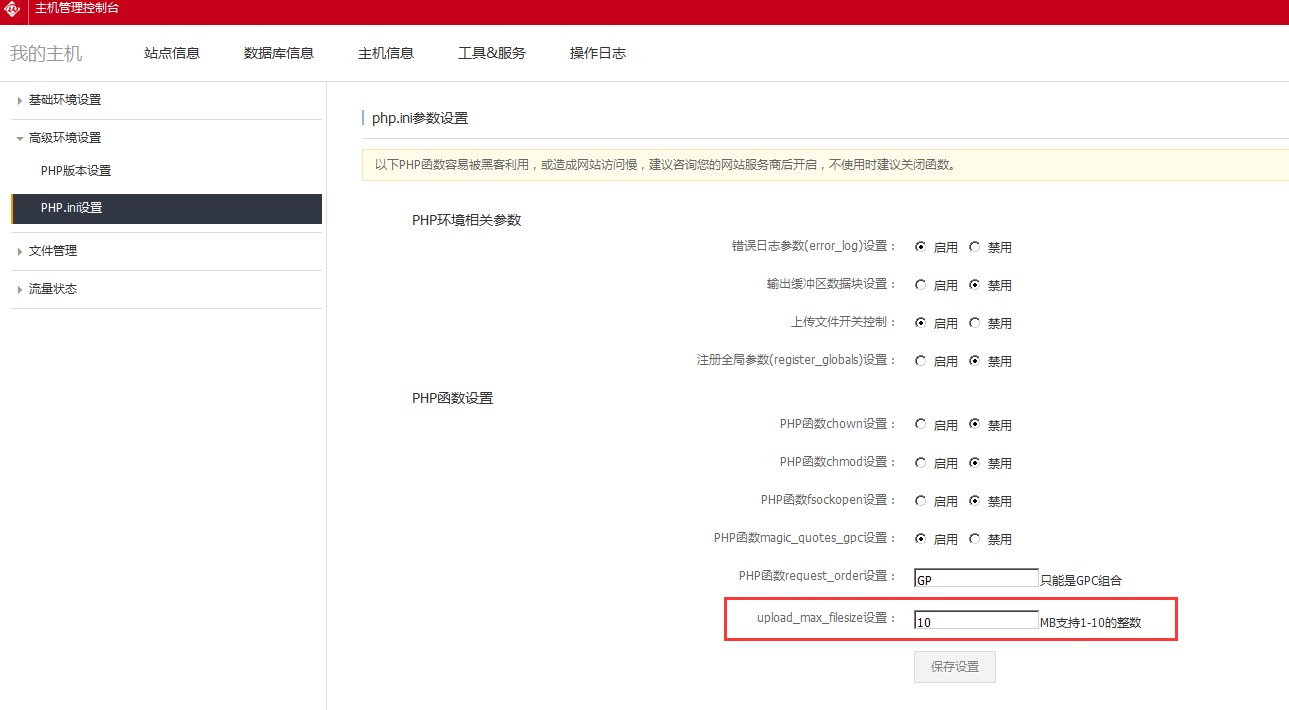Open PHP版本设置 in sidebar
This screenshot has height=710, width=1289.
click(x=76, y=171)
